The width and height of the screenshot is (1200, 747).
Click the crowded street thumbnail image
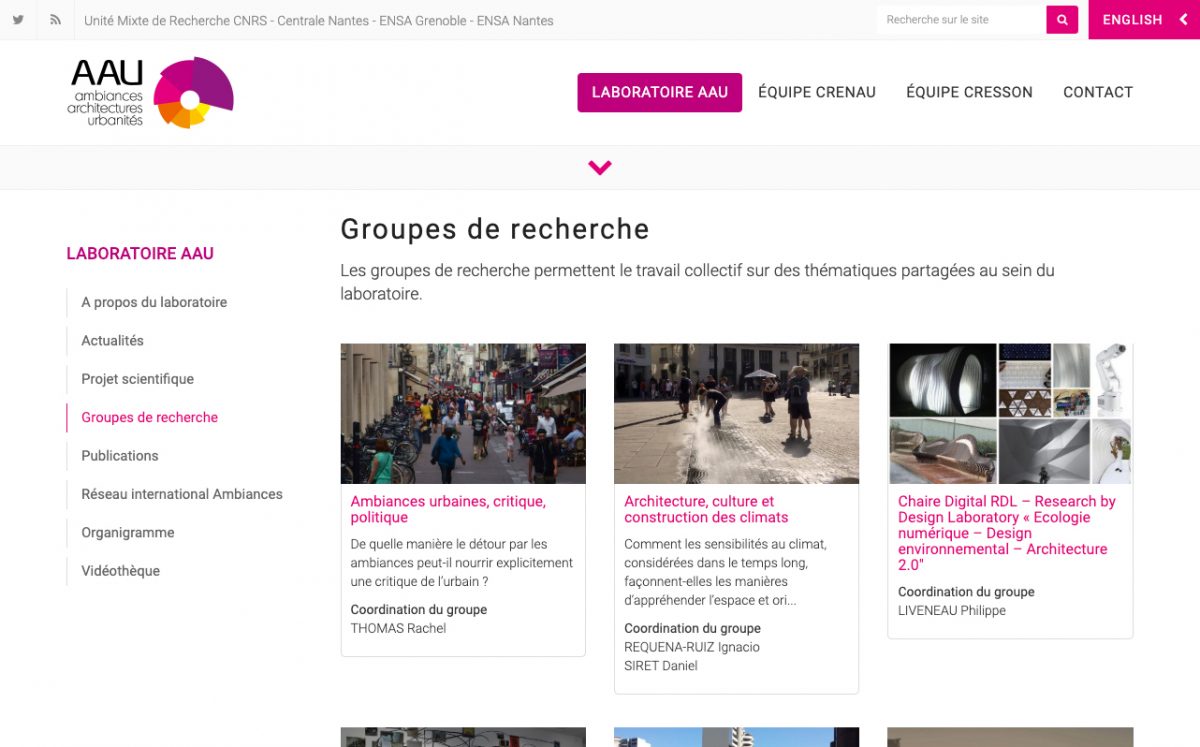pyautogui.click(x=463, y=414)
